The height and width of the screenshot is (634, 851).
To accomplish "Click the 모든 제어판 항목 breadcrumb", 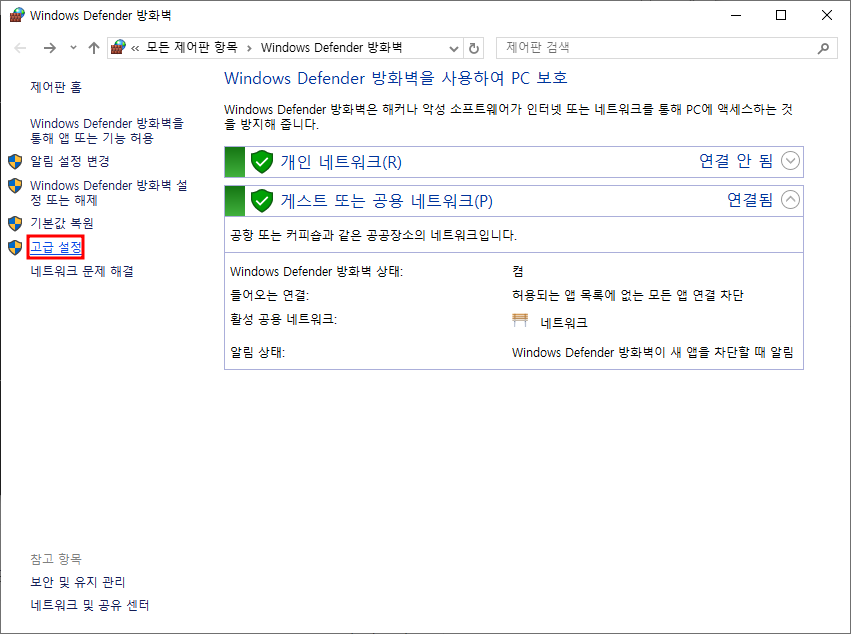I will (x=192, y=47).
